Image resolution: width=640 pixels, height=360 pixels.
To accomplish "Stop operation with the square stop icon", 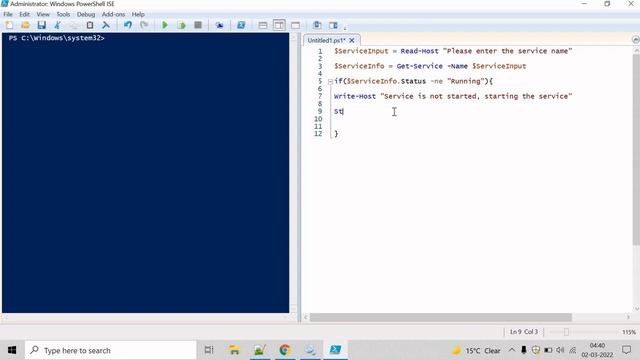I will [x=198, y=25].
